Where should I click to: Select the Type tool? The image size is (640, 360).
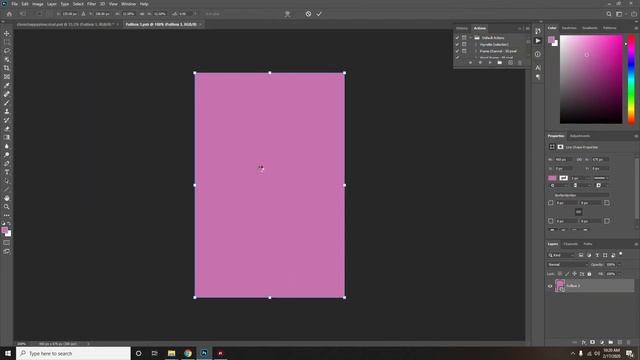pyautogui.click(x=7, y=172)
